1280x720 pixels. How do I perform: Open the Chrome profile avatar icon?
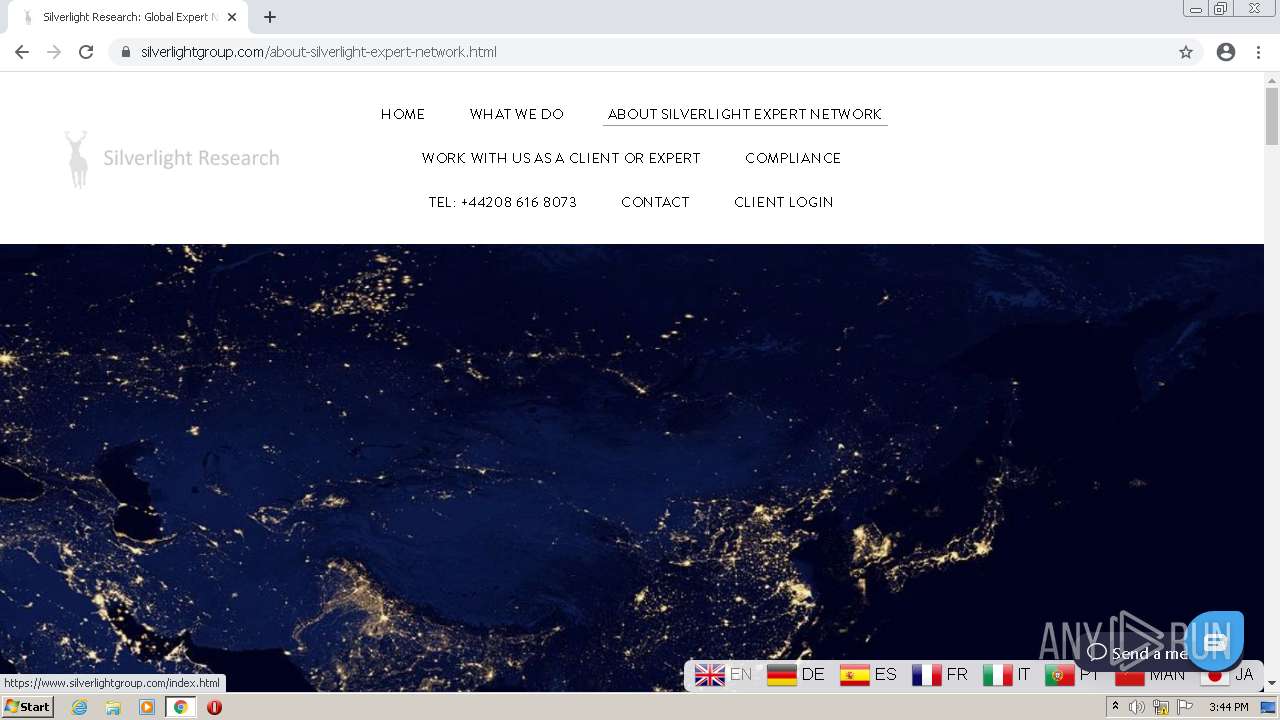(x=1226, y=52)
